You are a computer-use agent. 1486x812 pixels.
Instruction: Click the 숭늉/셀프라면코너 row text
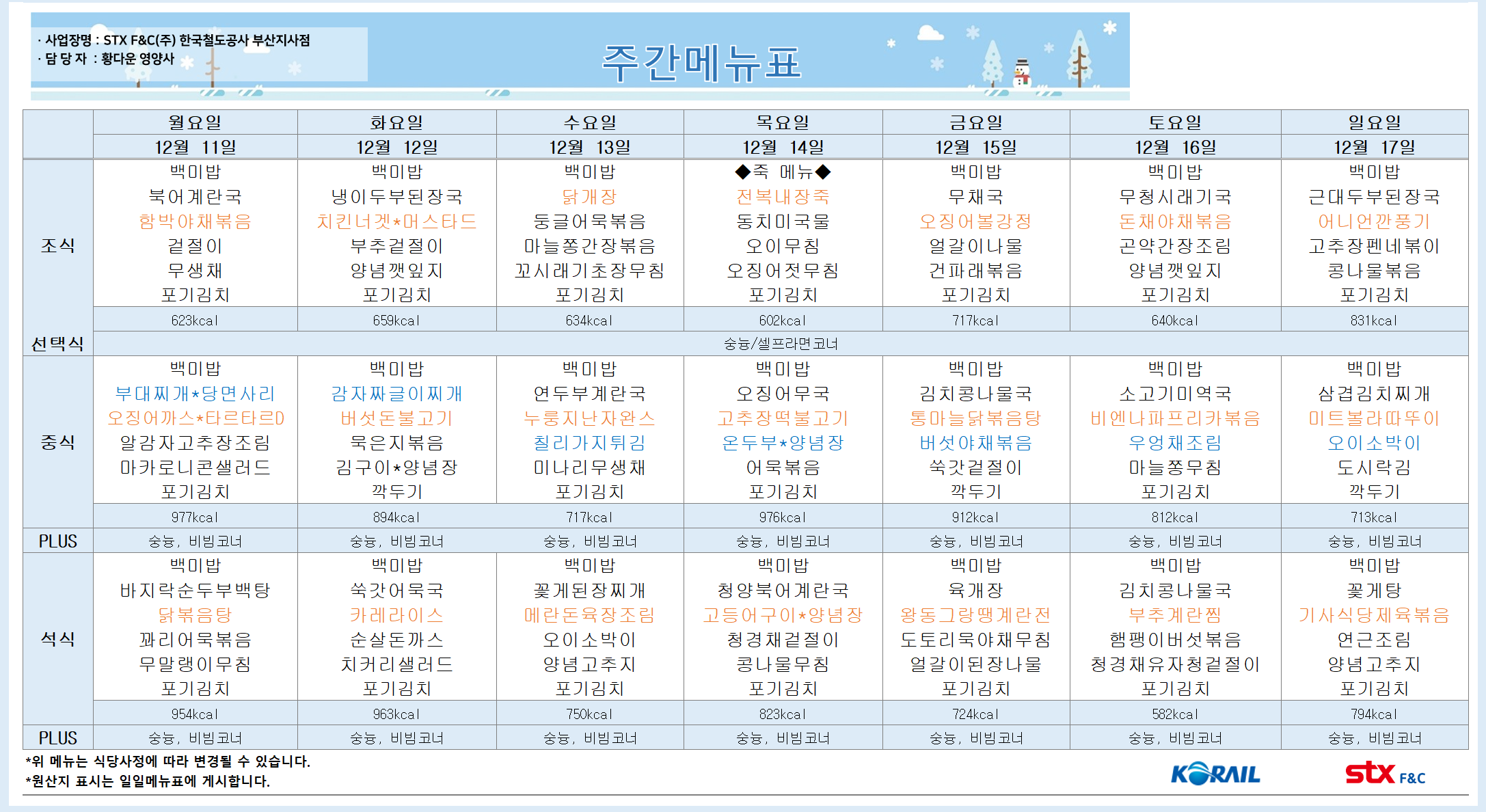pos(781,344)
